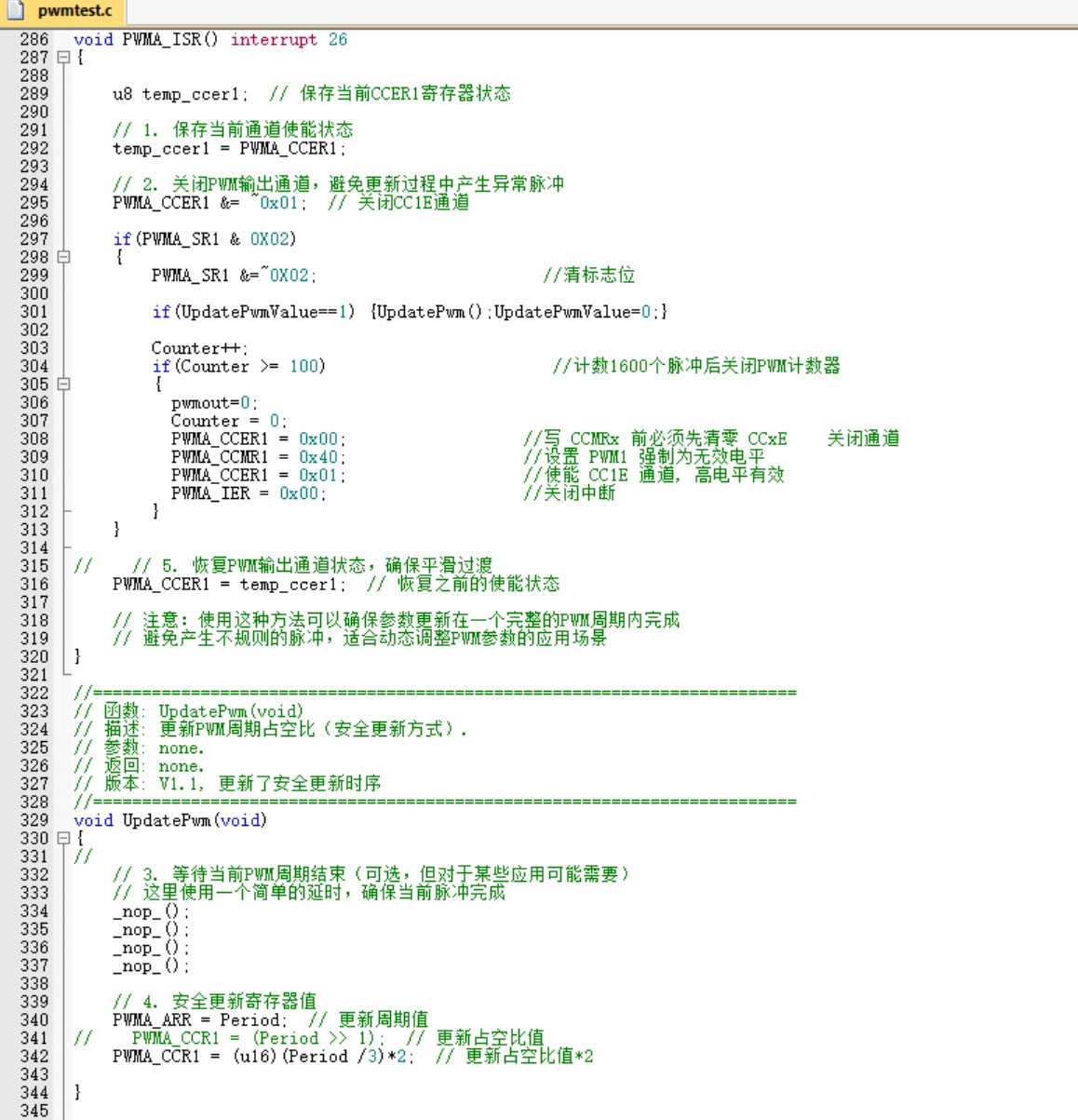This screenshot has height=1120, width=1078.
Task: Collapse the PWMA_ISR function fold at line 287
Action: point(63,57)
